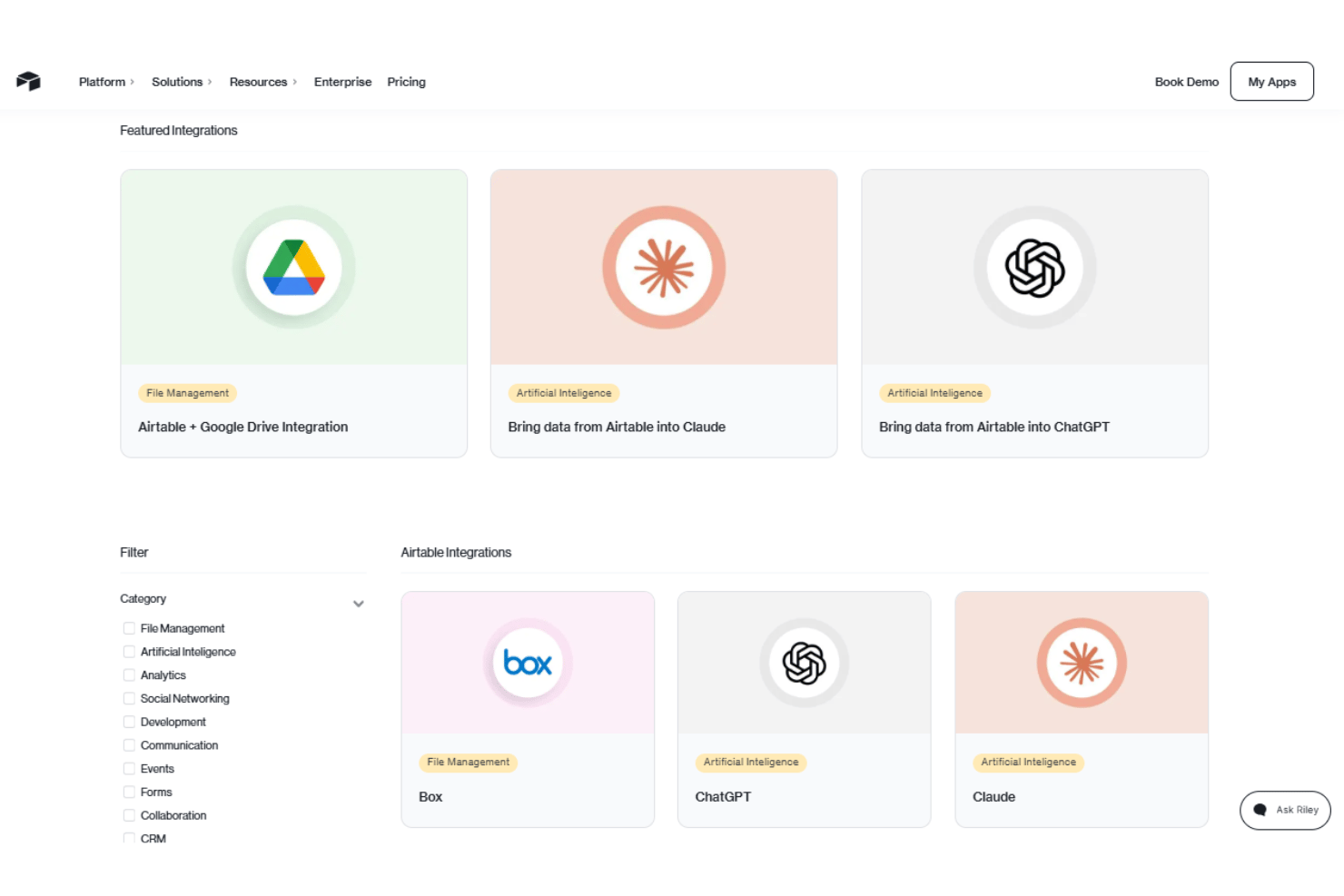1344x896 pixels.
Task: Enable the Analytics filter checkbox
Action: (x=129, y=675)
